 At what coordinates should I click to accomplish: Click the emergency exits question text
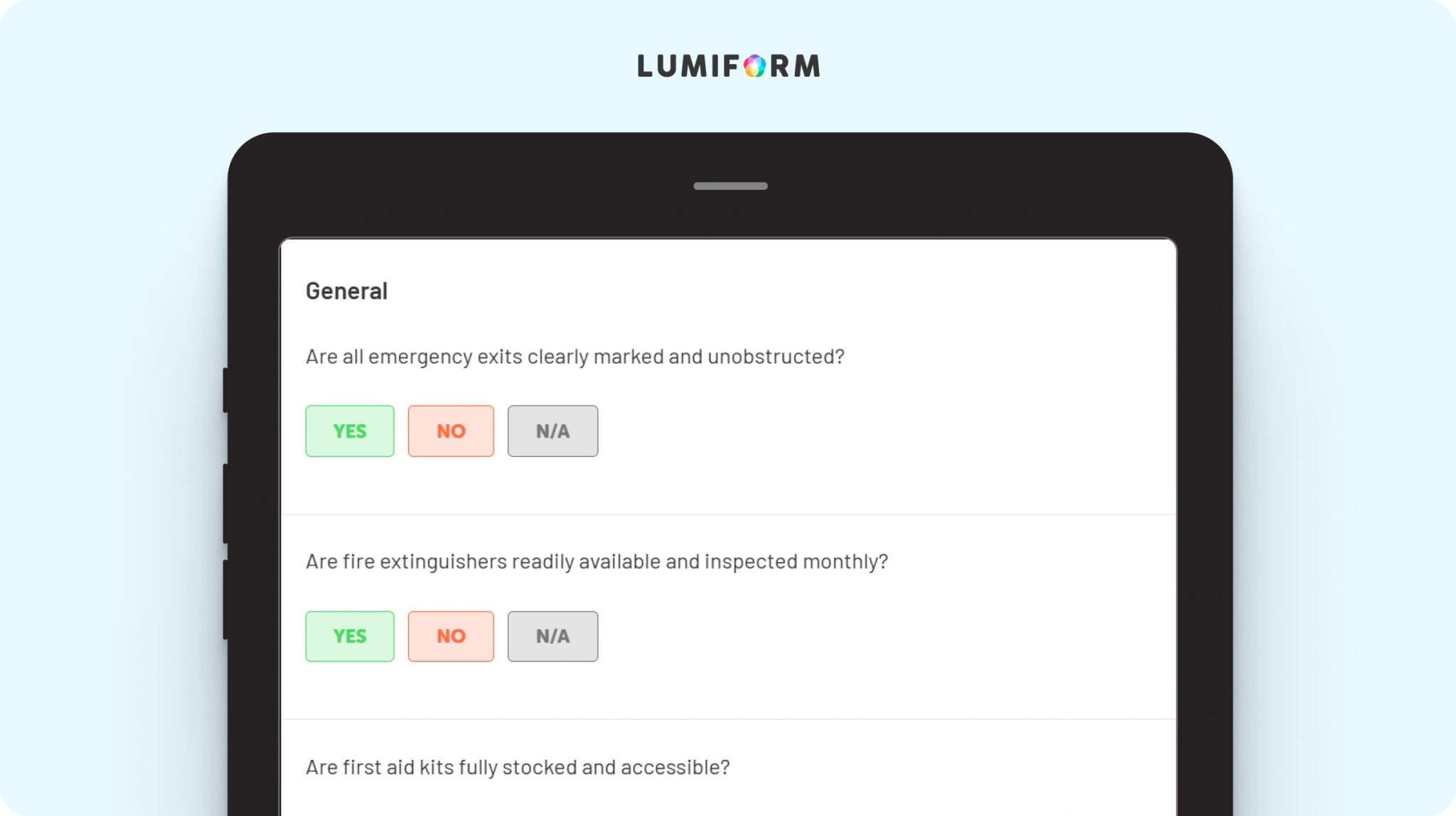(575, 357)
